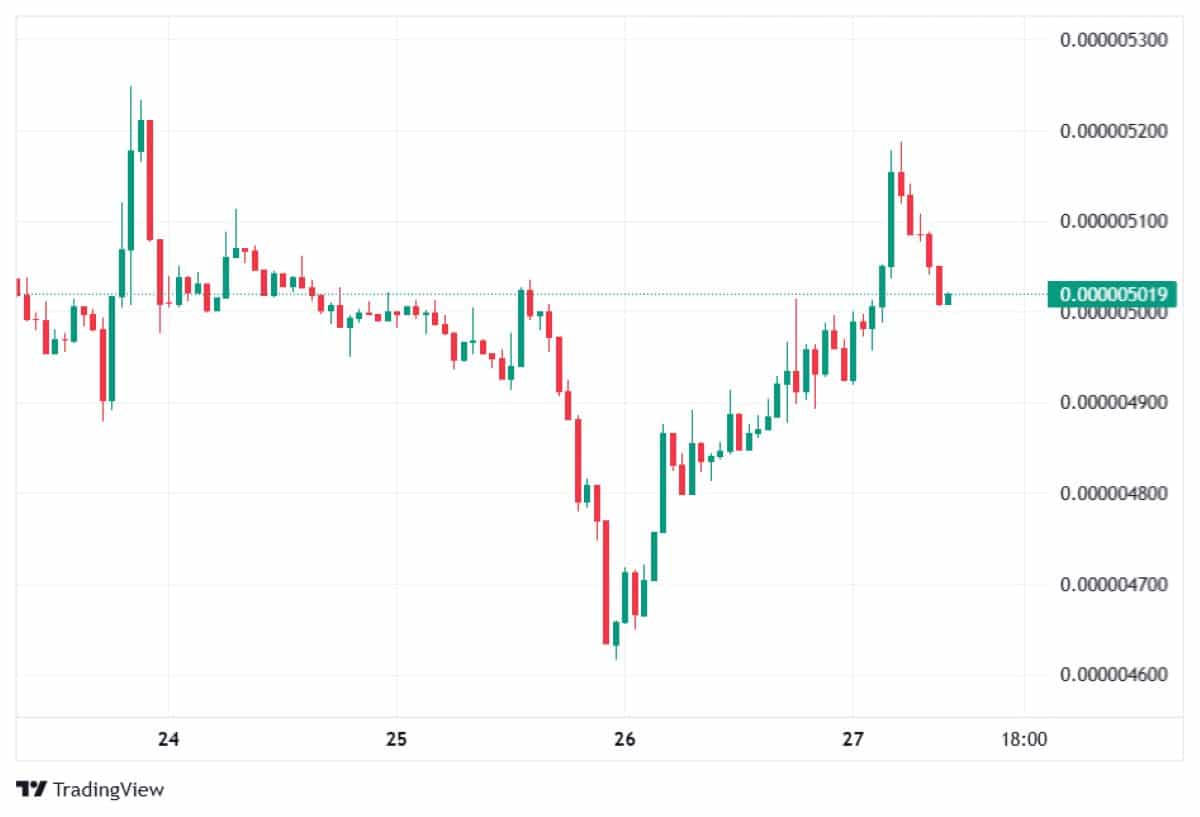Click the 18:00 time axis label
The height and width of the screenshot is (817, 1200).
(x=1024, y=740)
